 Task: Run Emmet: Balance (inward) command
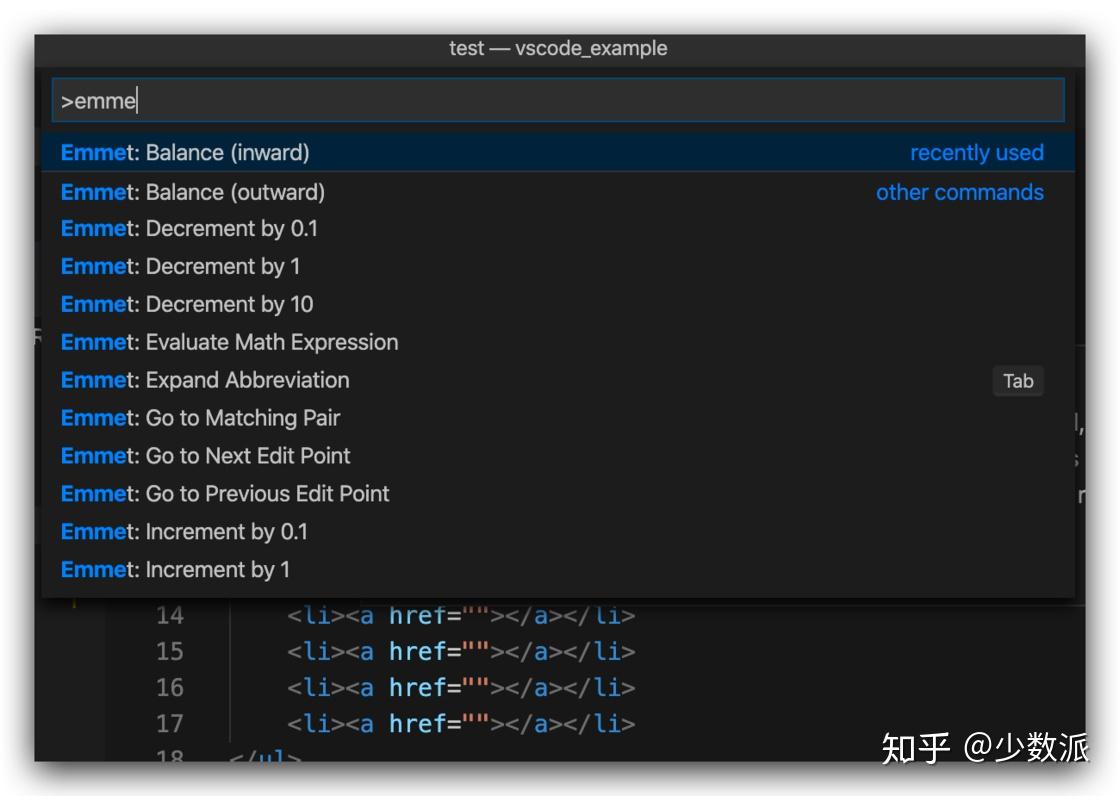point(185,153)
